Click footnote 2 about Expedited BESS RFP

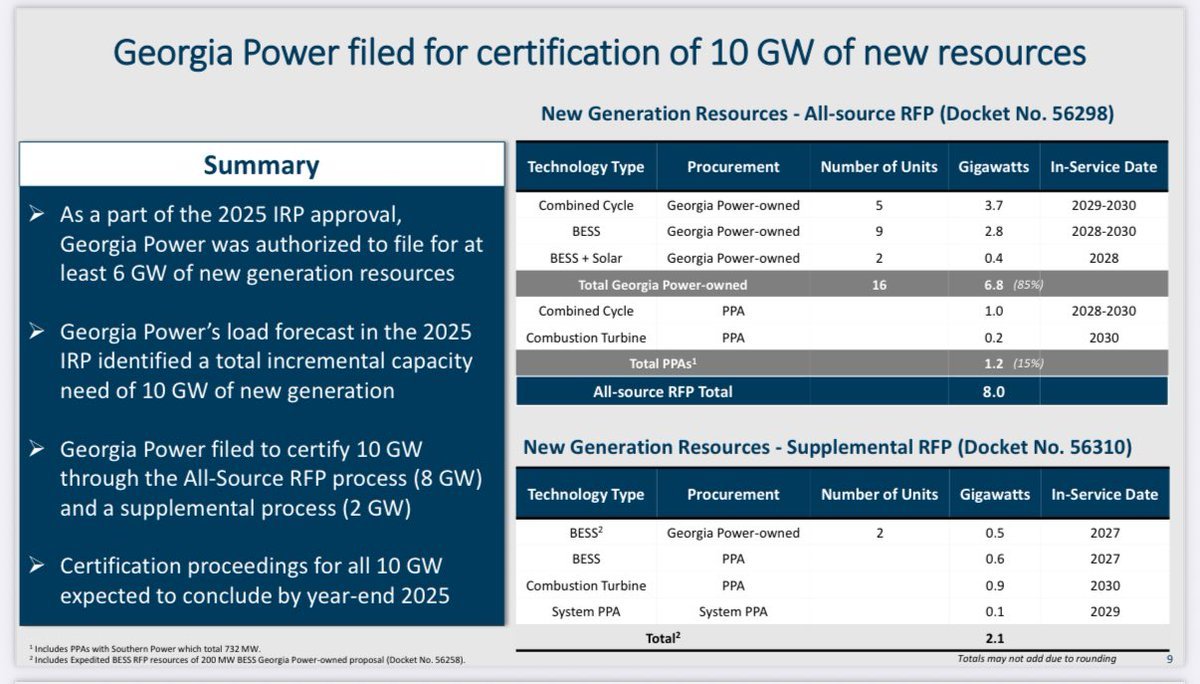[x=247, y=660]
